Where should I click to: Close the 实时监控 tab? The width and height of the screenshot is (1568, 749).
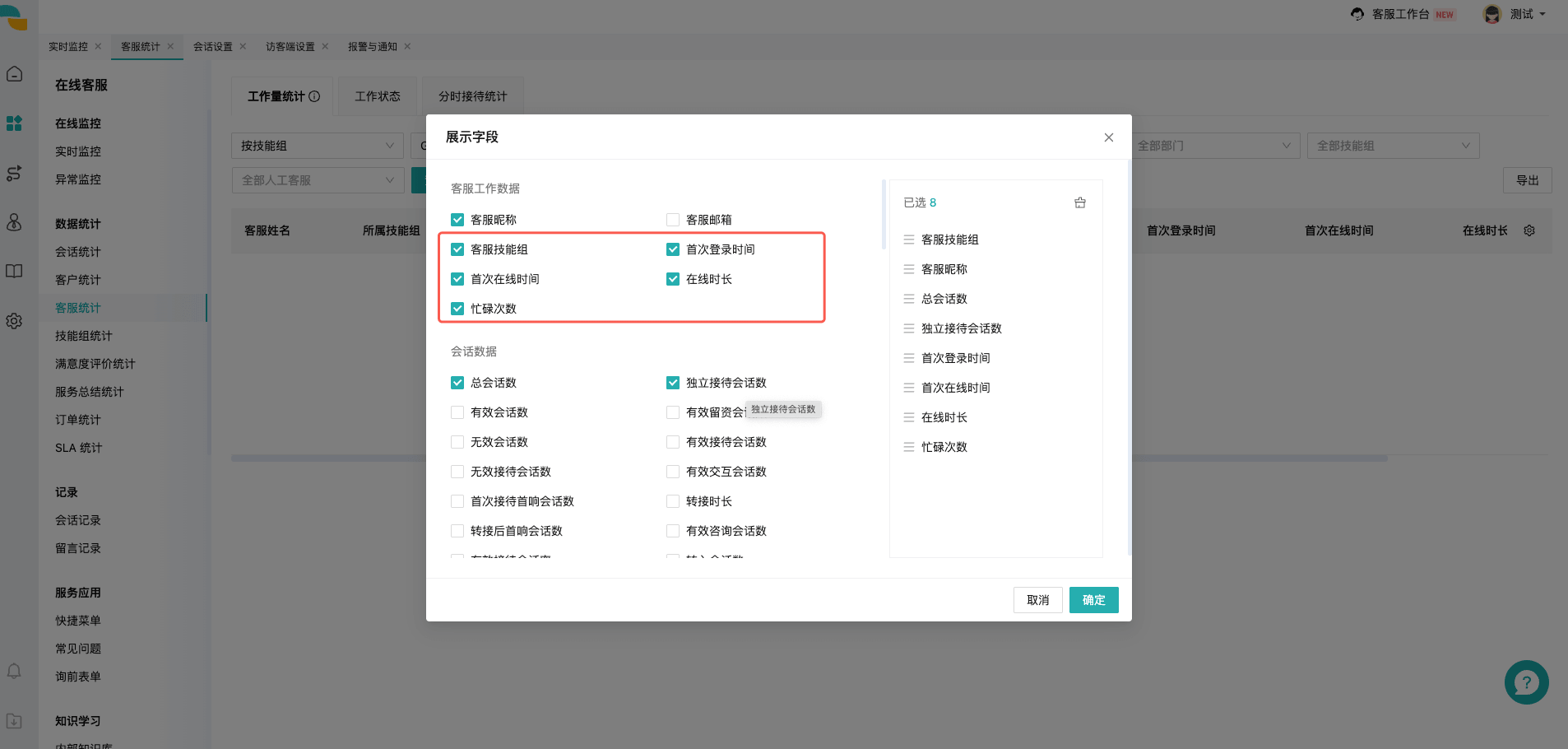[98, 46]
